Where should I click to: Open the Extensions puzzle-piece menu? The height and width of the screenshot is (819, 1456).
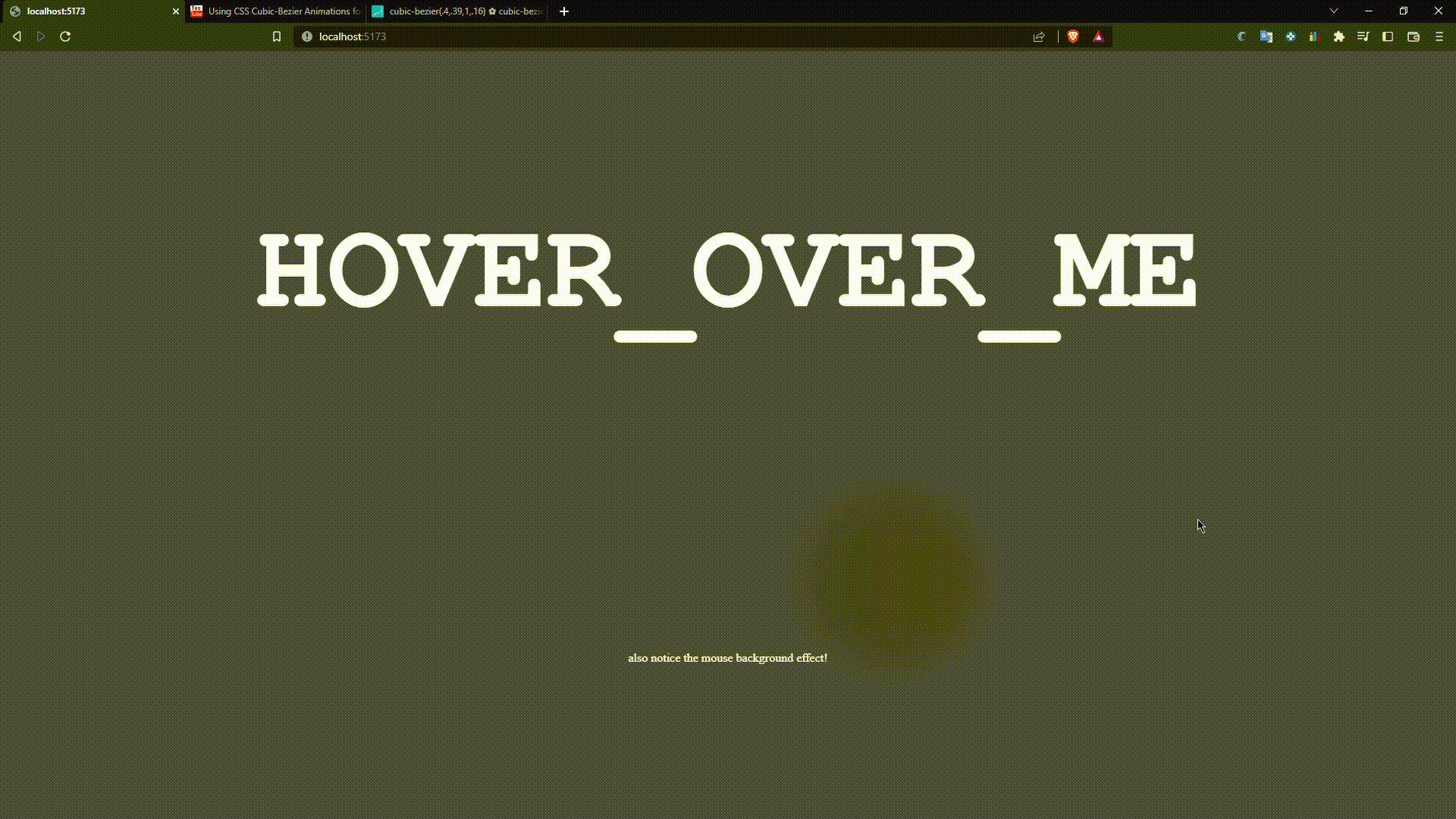click(1339, 36)
